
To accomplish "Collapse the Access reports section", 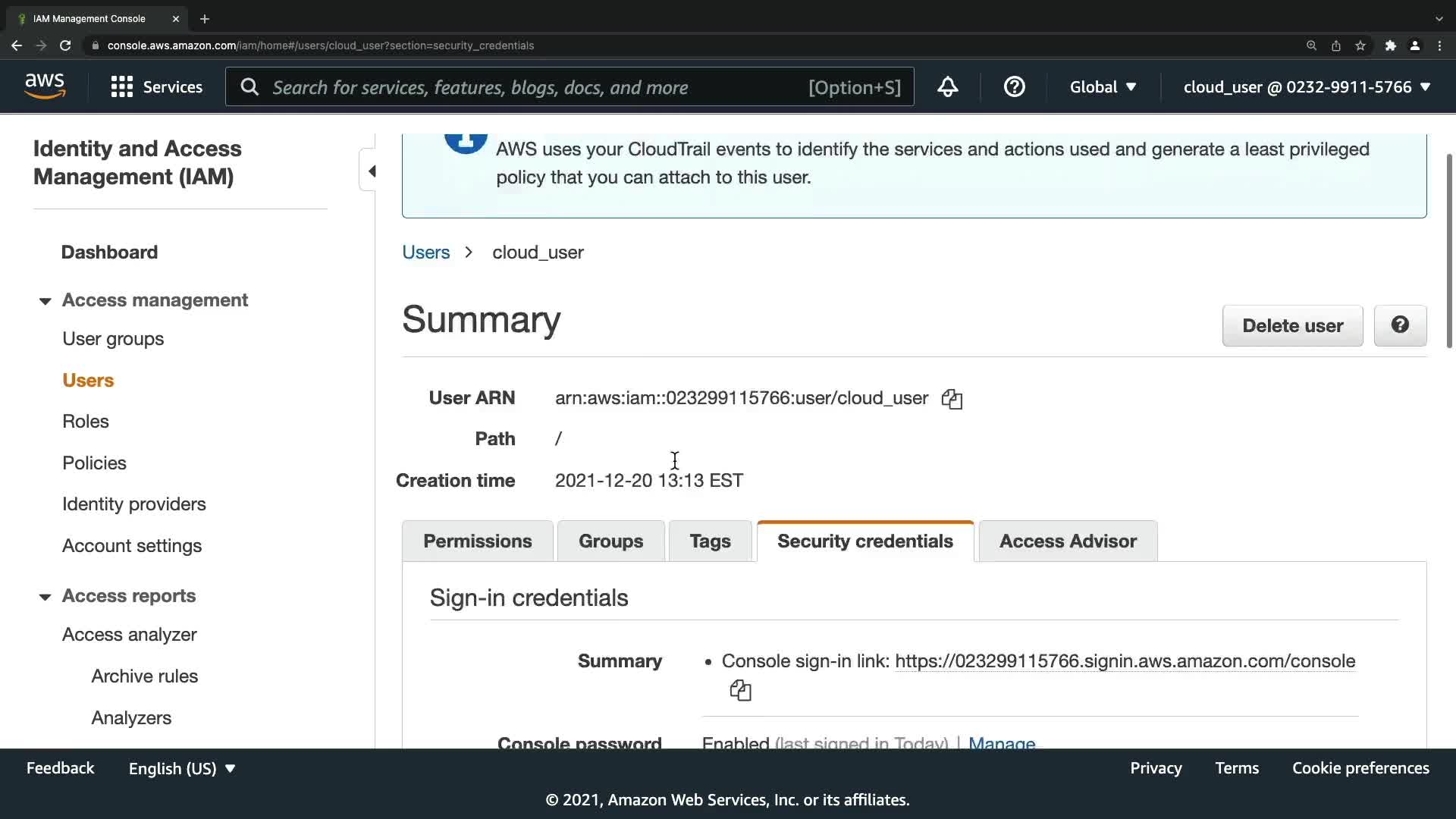I will [x=45, y=597].
